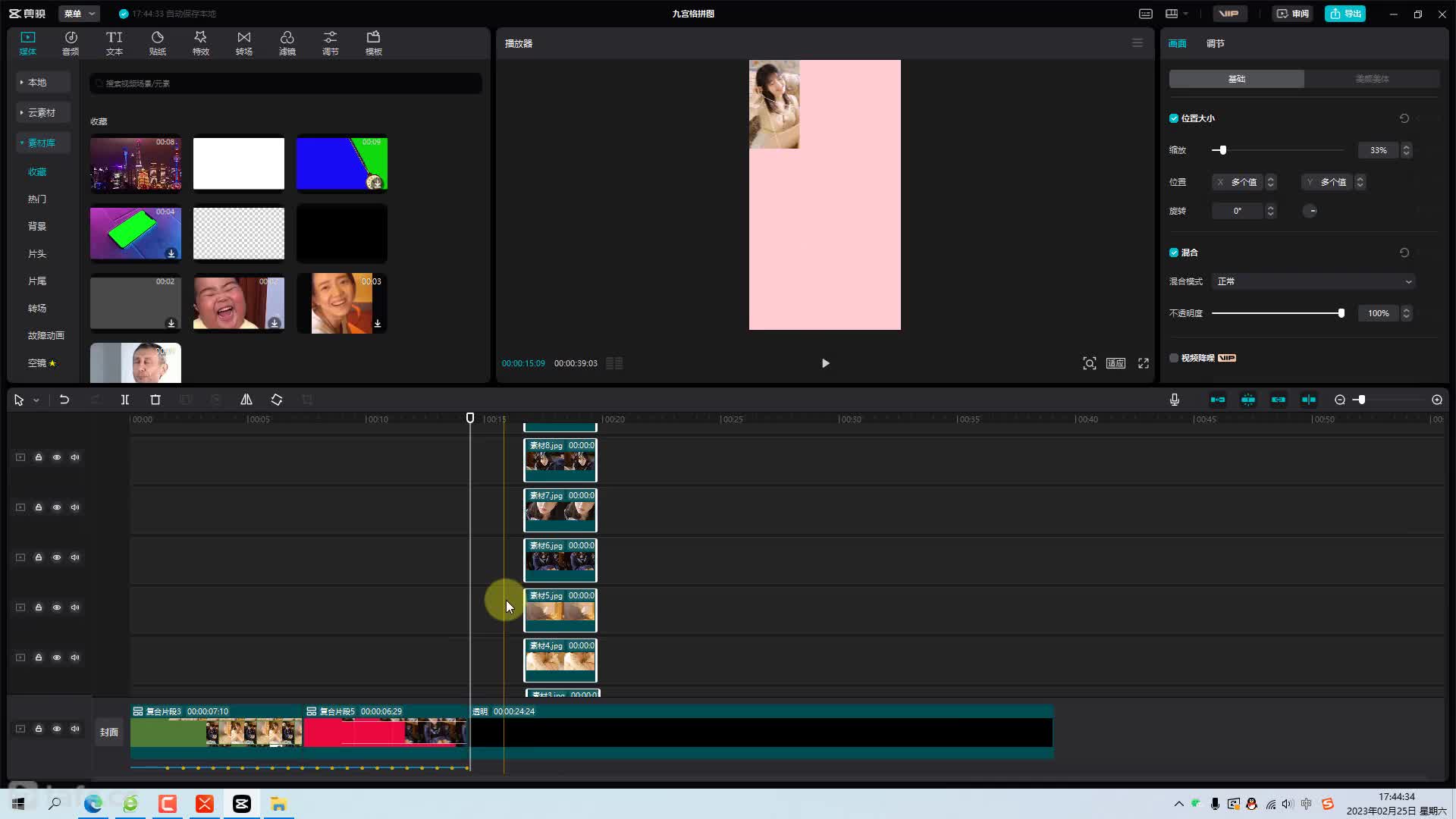Reset 位置大小 settings with reset arrow

(x=1404, y=118)
